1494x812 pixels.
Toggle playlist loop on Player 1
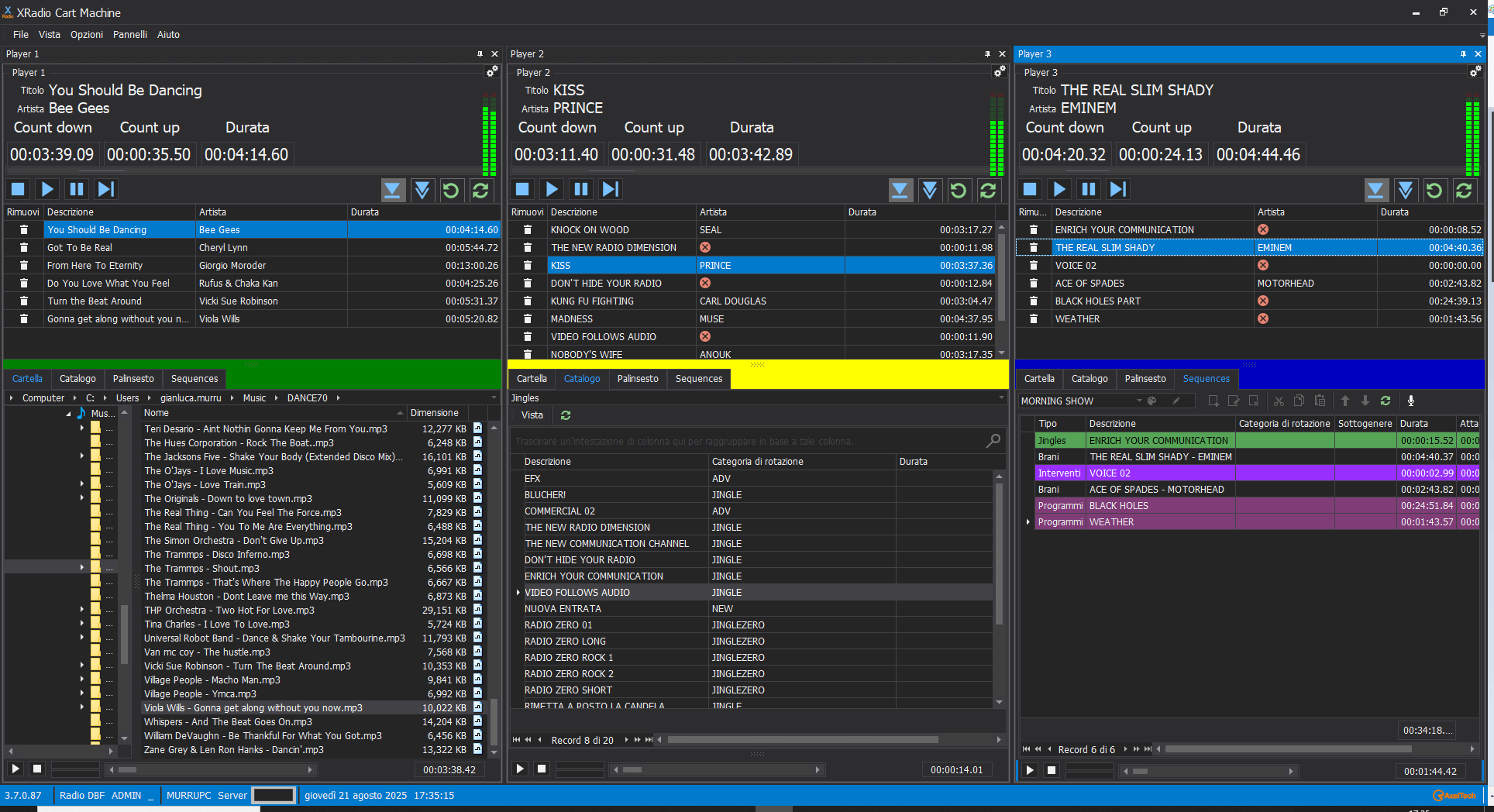pyautogui.click(x=480, y=189)
